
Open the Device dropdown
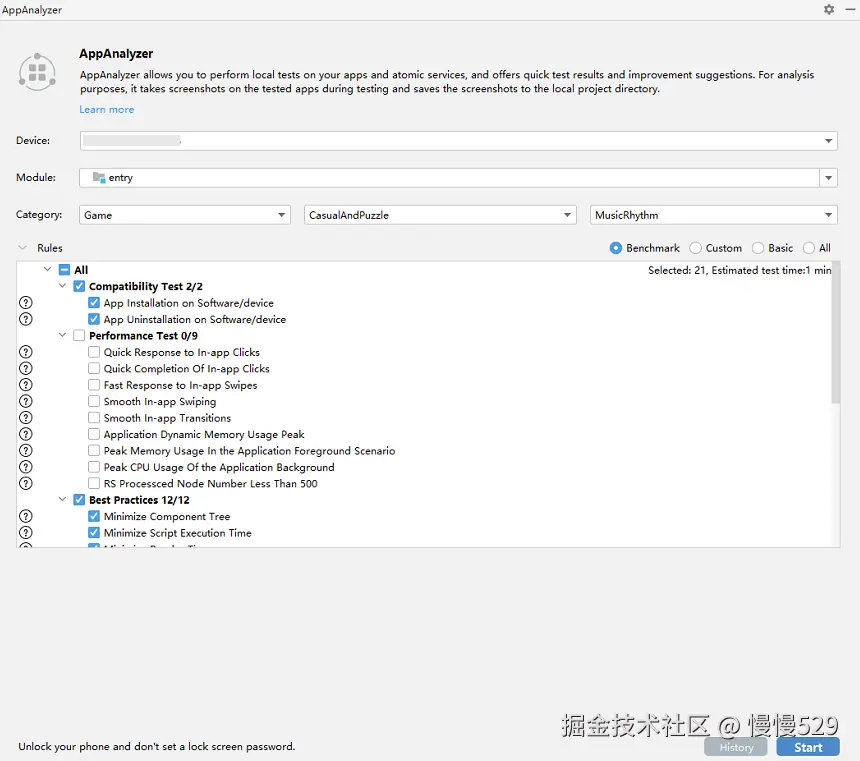459,141
